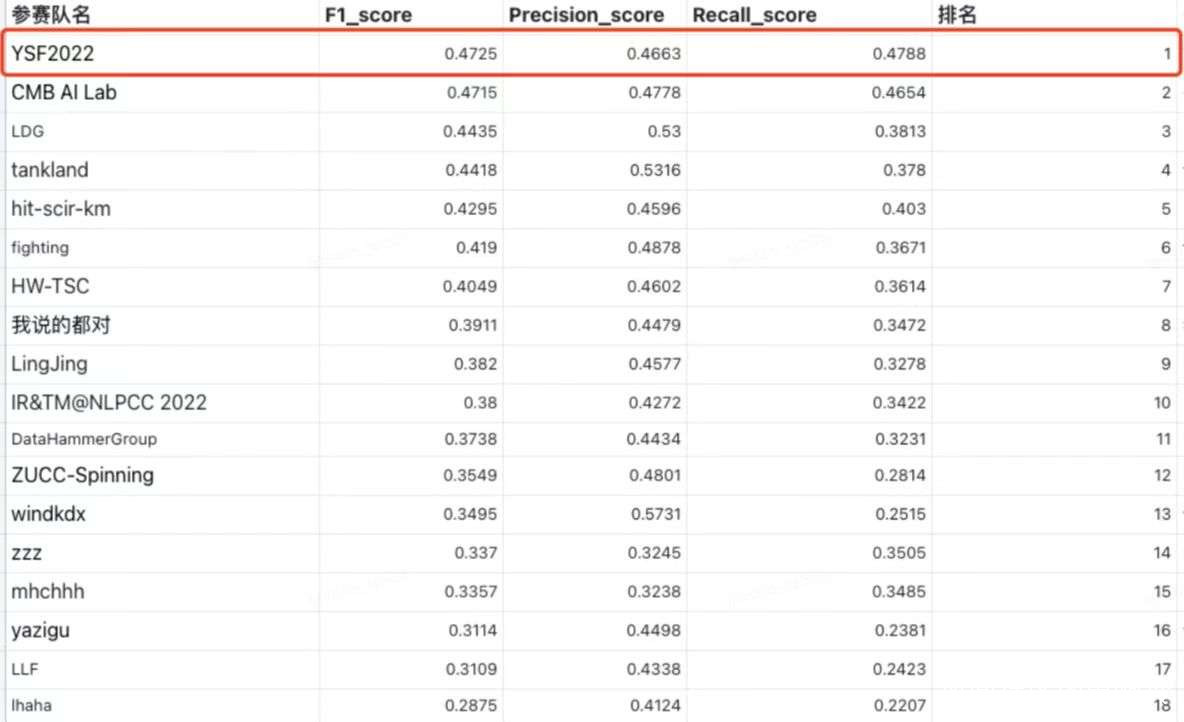Click the yazigu team cell
Viewport: 1184px width, 722px height.
[x=41, y=630]
